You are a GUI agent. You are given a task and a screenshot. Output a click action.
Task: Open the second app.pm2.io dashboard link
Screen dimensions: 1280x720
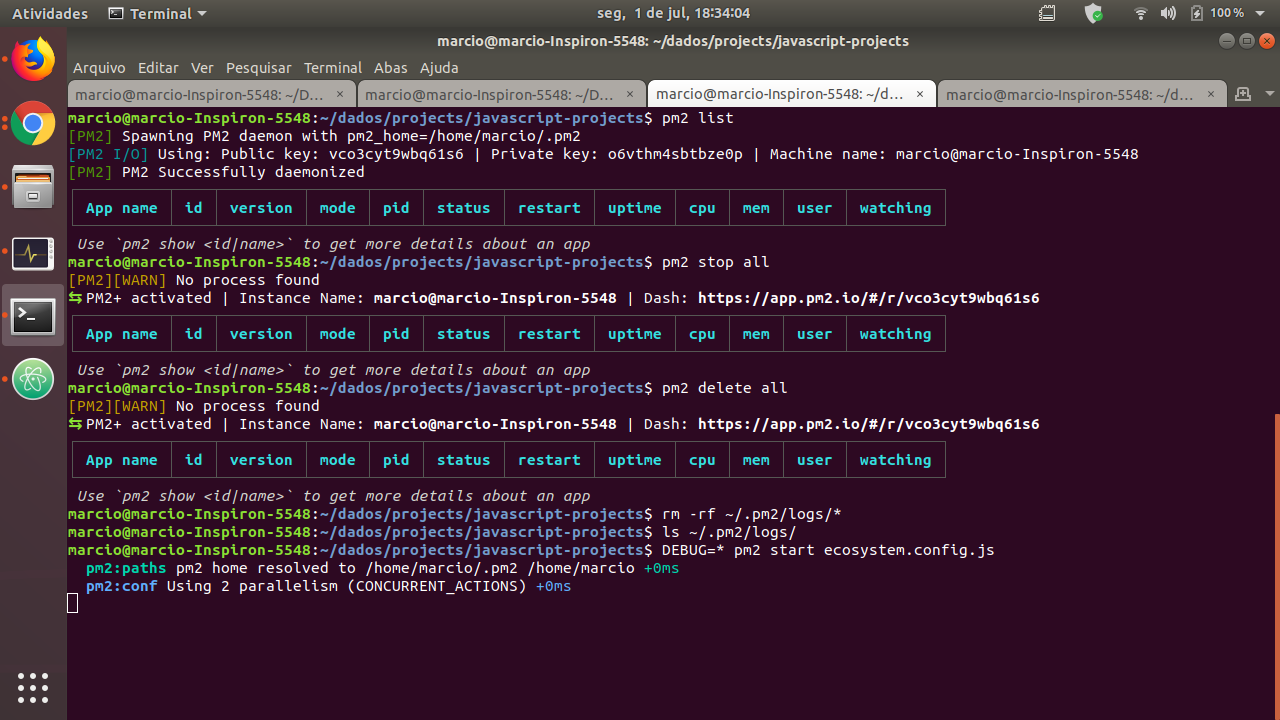[x=868, y=424]
